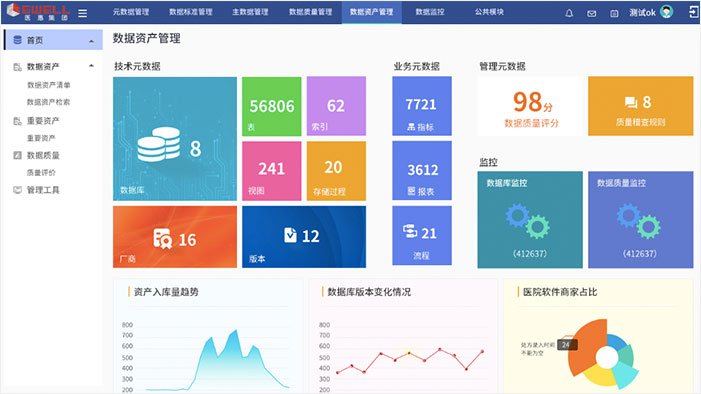Click the last red line chart point

pos(482,352)
